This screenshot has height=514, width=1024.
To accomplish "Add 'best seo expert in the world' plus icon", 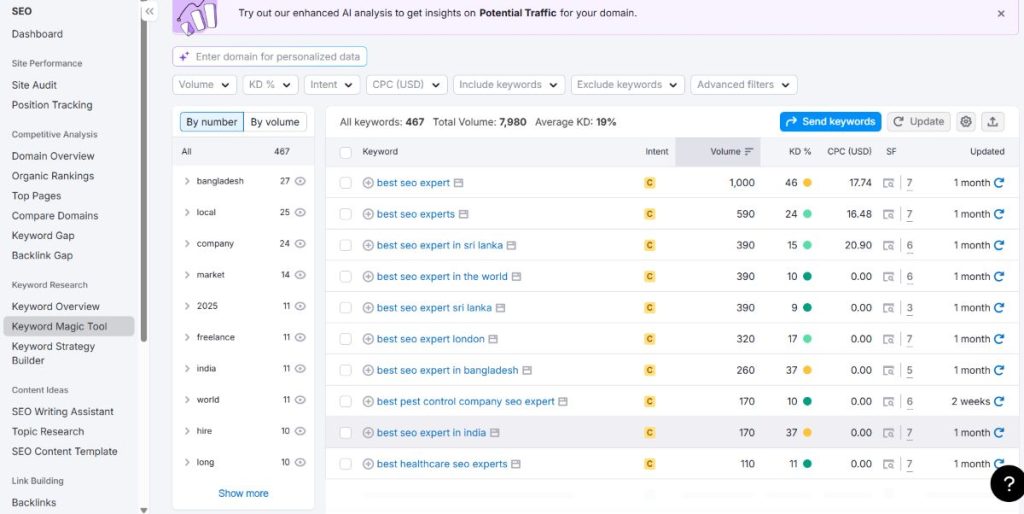I will coord(368,276).
